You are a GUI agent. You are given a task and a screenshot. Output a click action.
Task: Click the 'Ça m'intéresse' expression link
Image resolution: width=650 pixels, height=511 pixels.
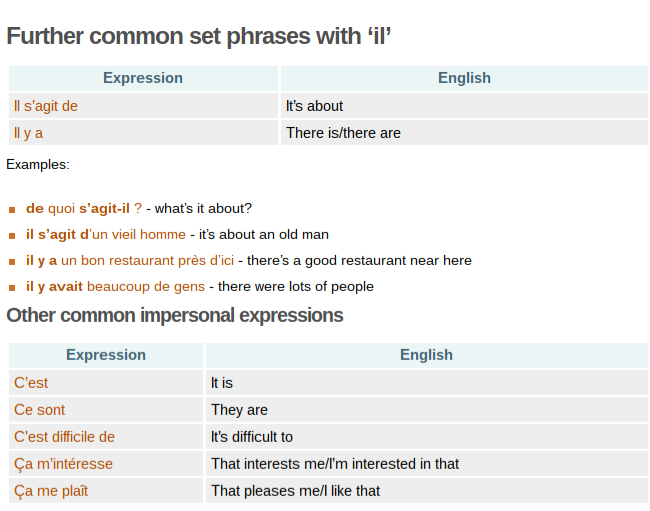tap(63, 464)
